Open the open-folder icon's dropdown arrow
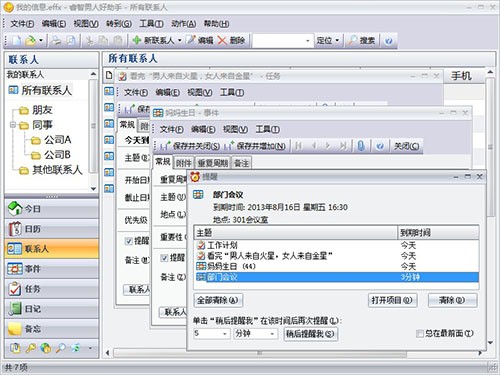 (x=41, y=41)
